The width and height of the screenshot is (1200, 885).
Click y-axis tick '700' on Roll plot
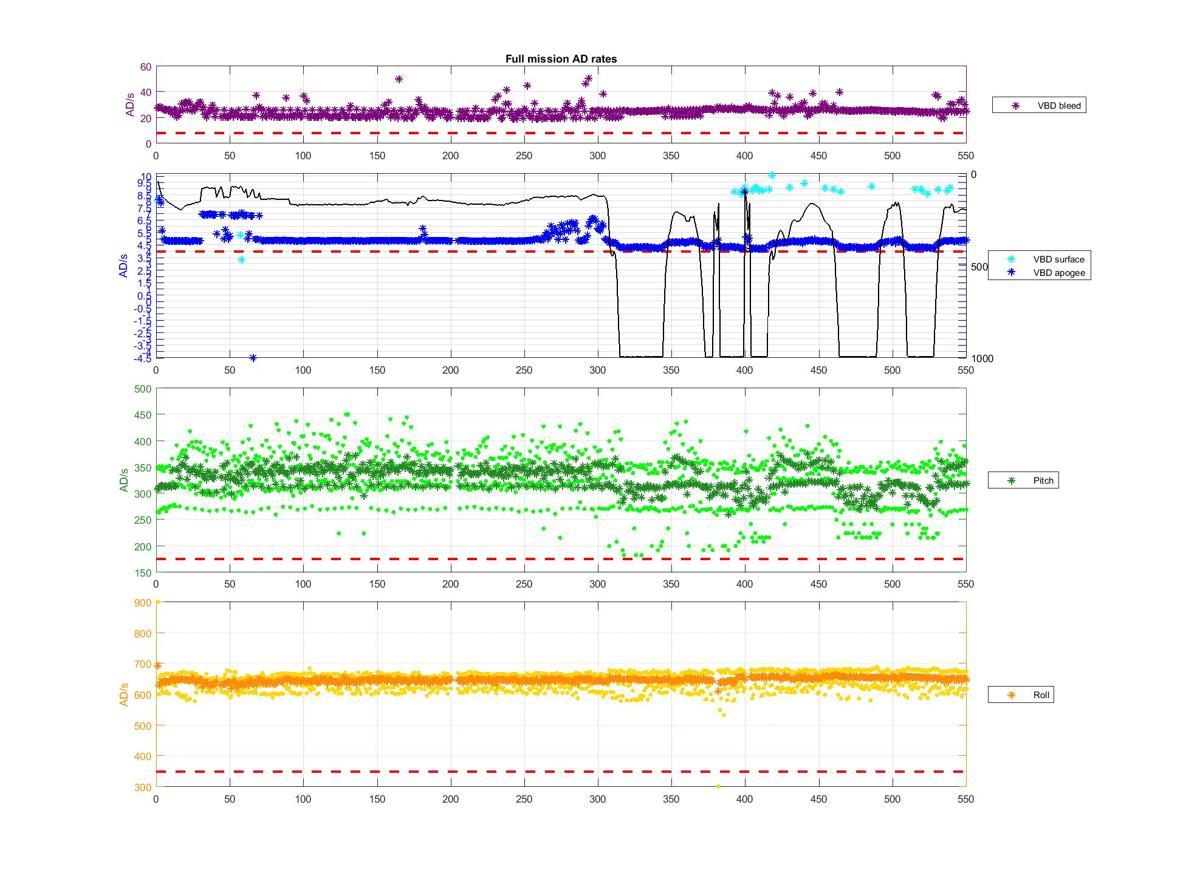point(143,664)
